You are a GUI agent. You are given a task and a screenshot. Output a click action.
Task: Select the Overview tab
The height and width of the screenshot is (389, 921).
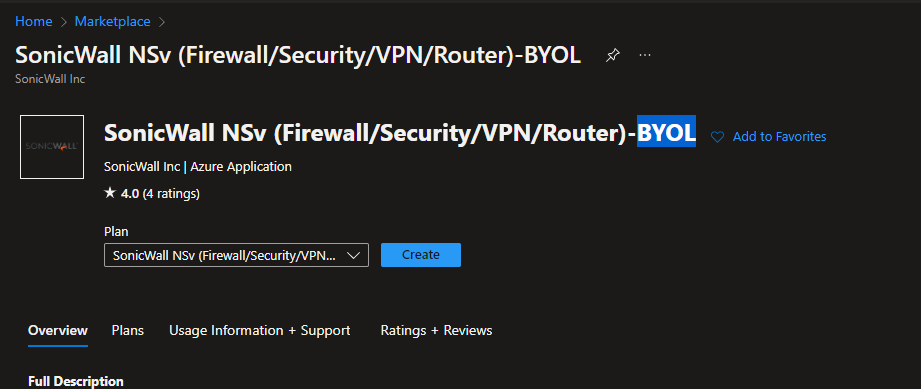(58, 330)
